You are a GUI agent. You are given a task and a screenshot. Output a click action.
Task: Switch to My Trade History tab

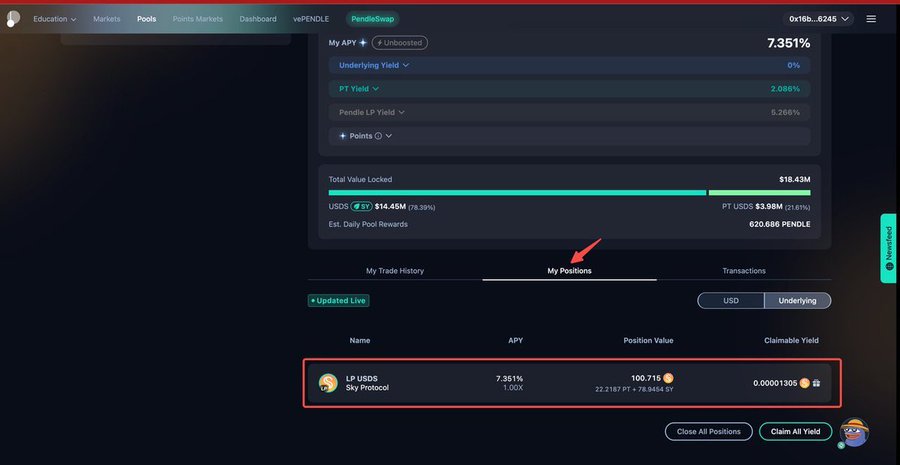click(394, 270)
